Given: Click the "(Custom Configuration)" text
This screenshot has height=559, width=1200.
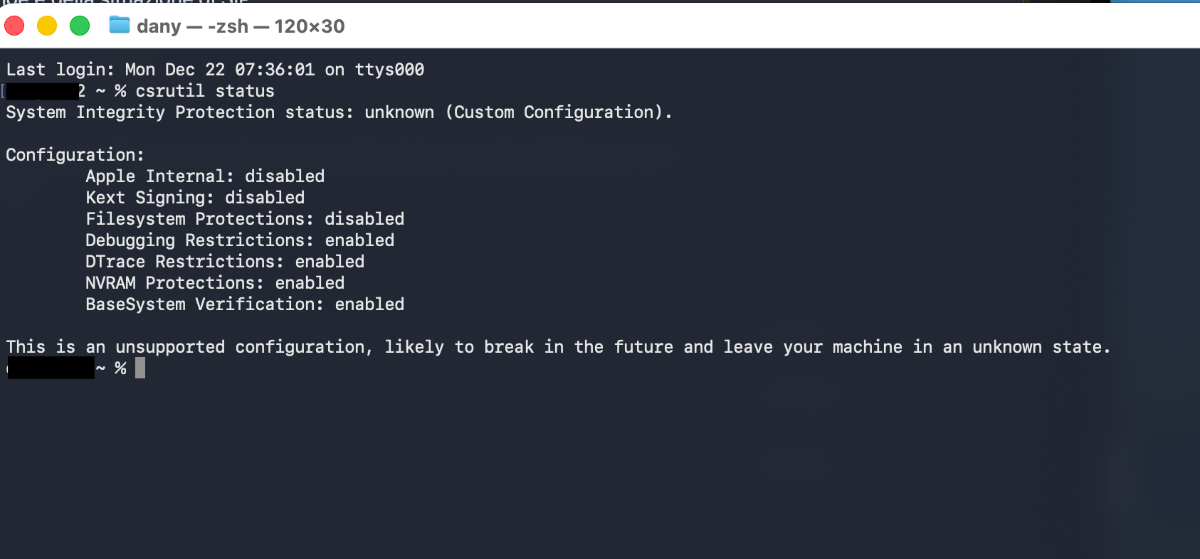Looking at the screenshot, I should tap(558, 112).
